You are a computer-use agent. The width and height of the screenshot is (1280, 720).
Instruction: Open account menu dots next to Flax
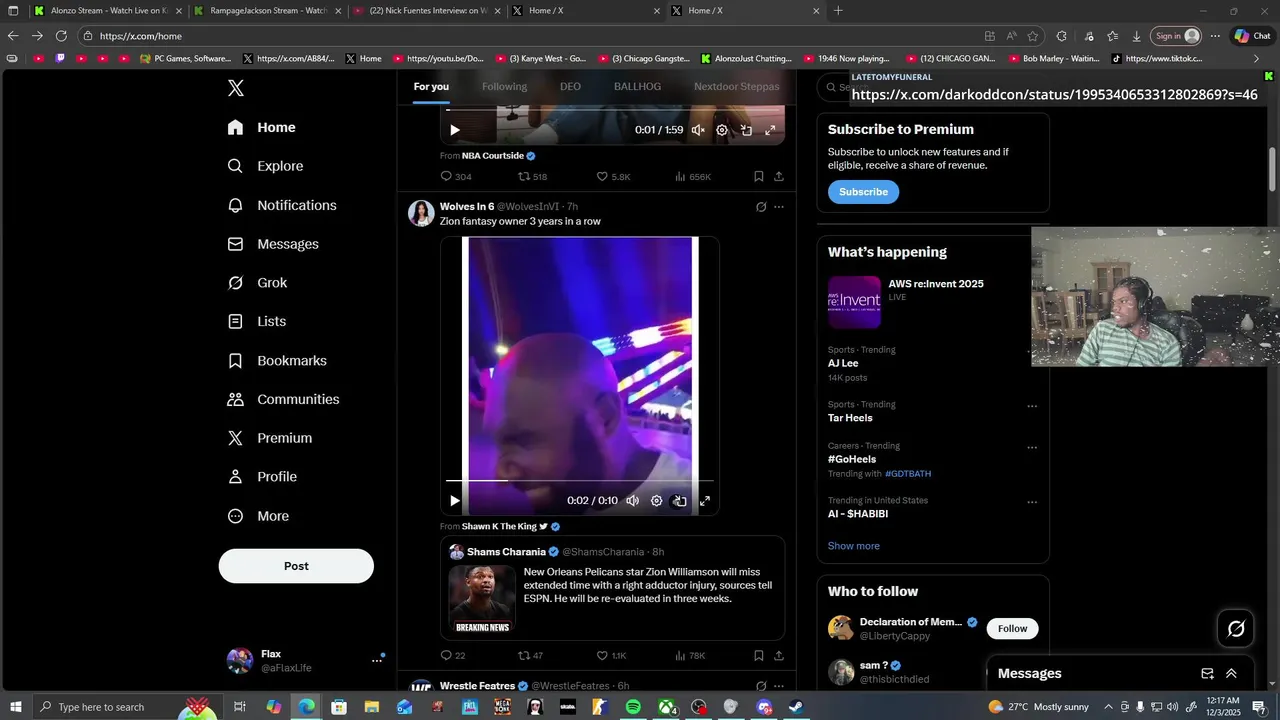(377, 660)
